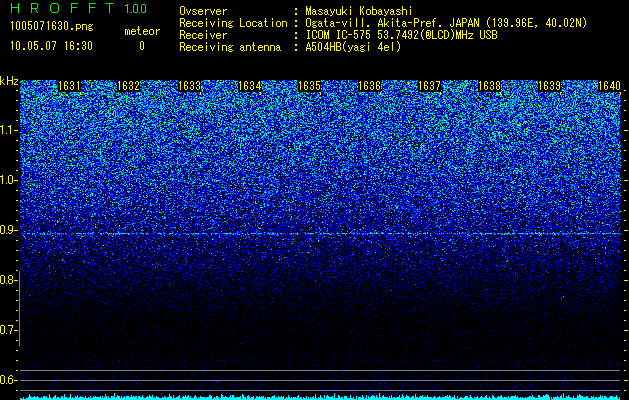Click the 1.0 kHz axis label
The width and height of the screenshot is (629, 400).
pos(8,180)
